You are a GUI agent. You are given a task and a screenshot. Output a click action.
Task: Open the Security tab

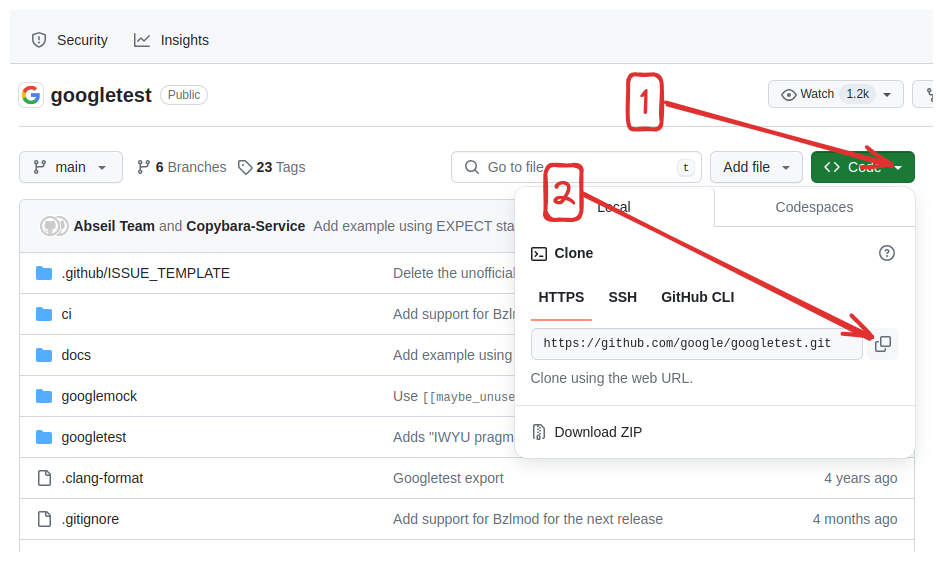[70, 40]
